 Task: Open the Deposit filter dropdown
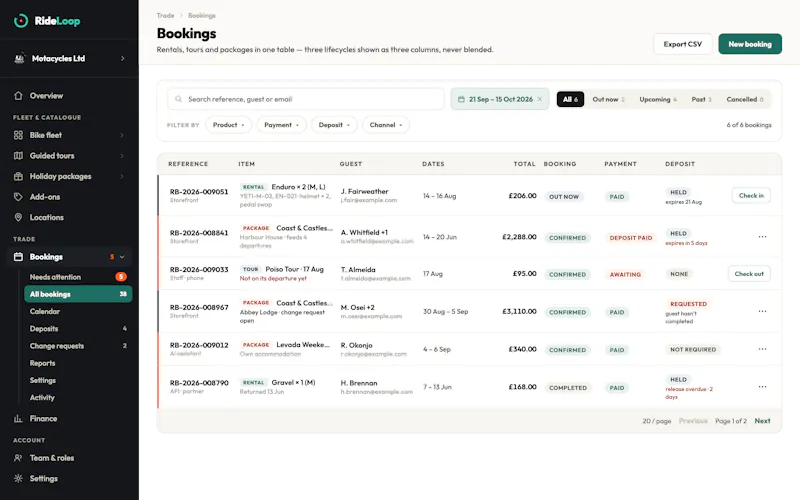pyautogui.click(x=334, y=125)
